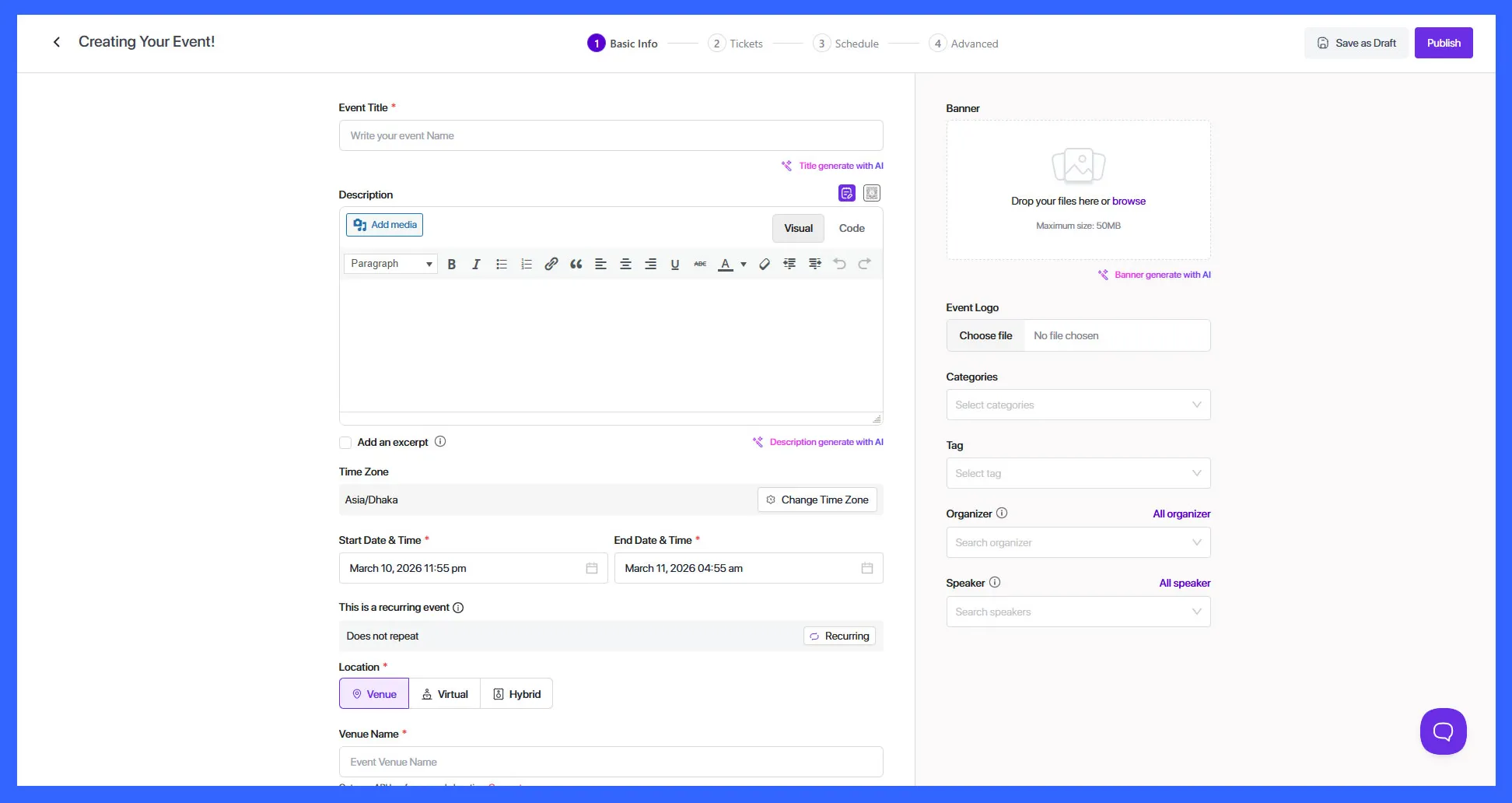
Task: Toggle bold formatting in the description editor
Action: pyautogui.click(x=452, y=265)
